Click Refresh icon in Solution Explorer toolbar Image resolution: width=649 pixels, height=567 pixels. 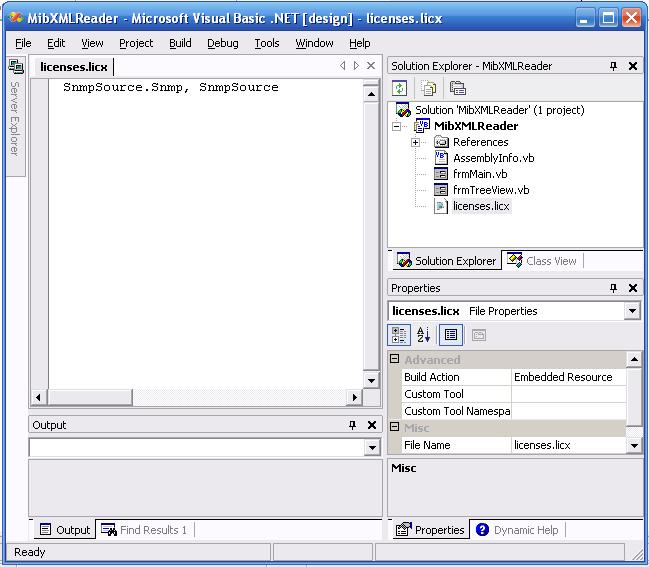[x=399, y=88]
